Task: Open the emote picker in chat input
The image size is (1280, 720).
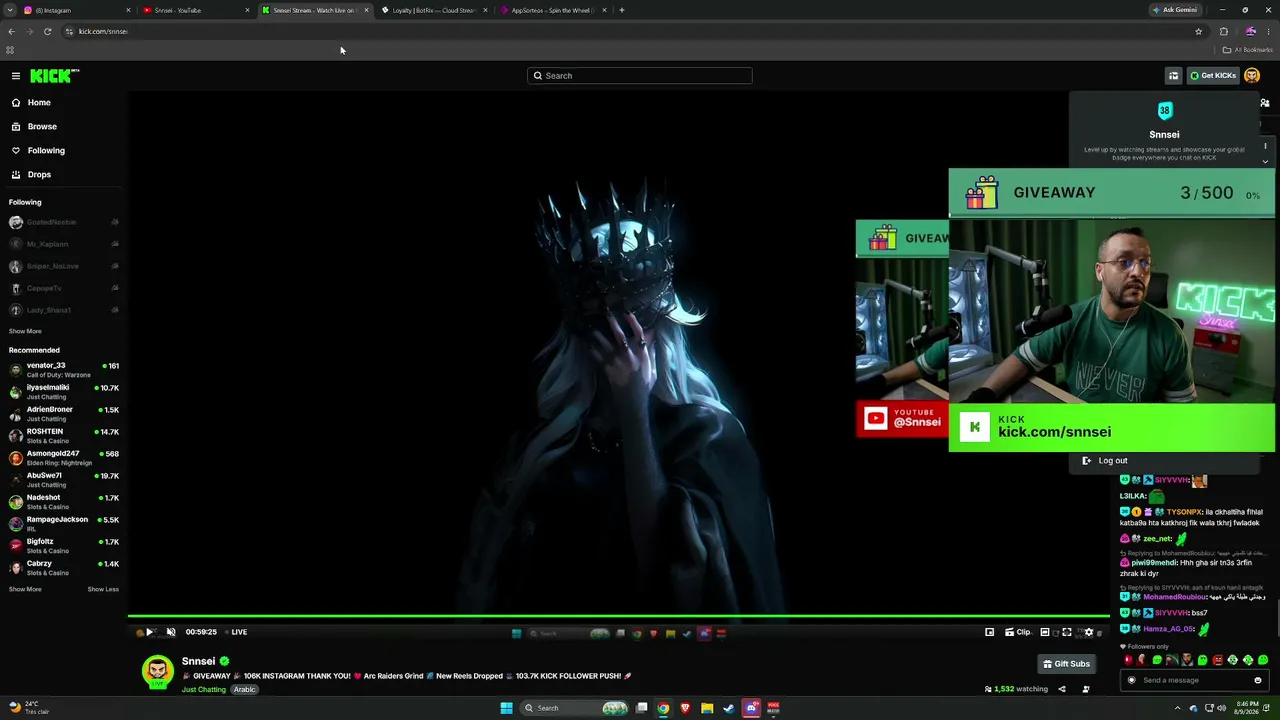Action: (x=1258, y=680)
